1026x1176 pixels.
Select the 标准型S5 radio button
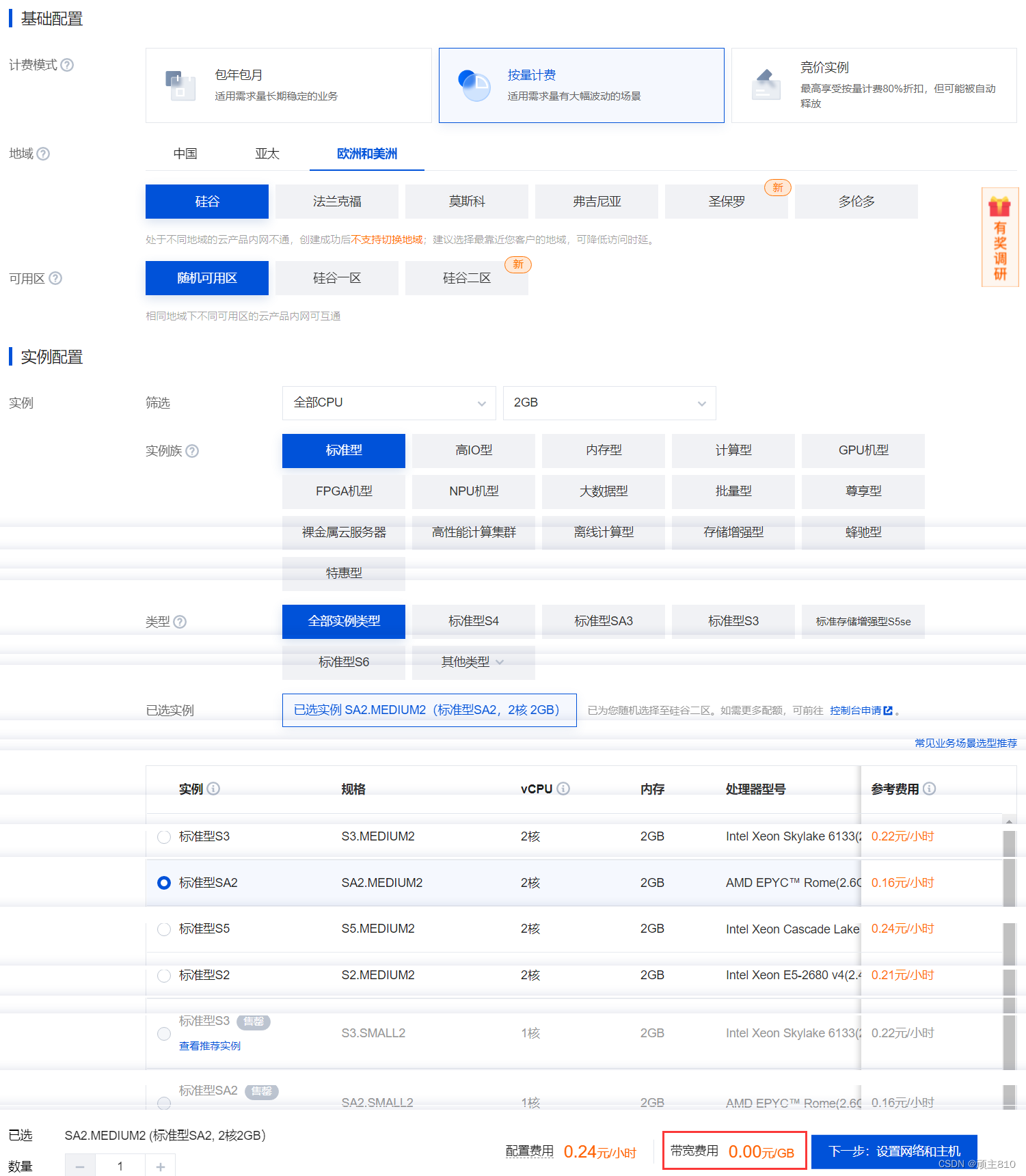(x=164, y=929)
